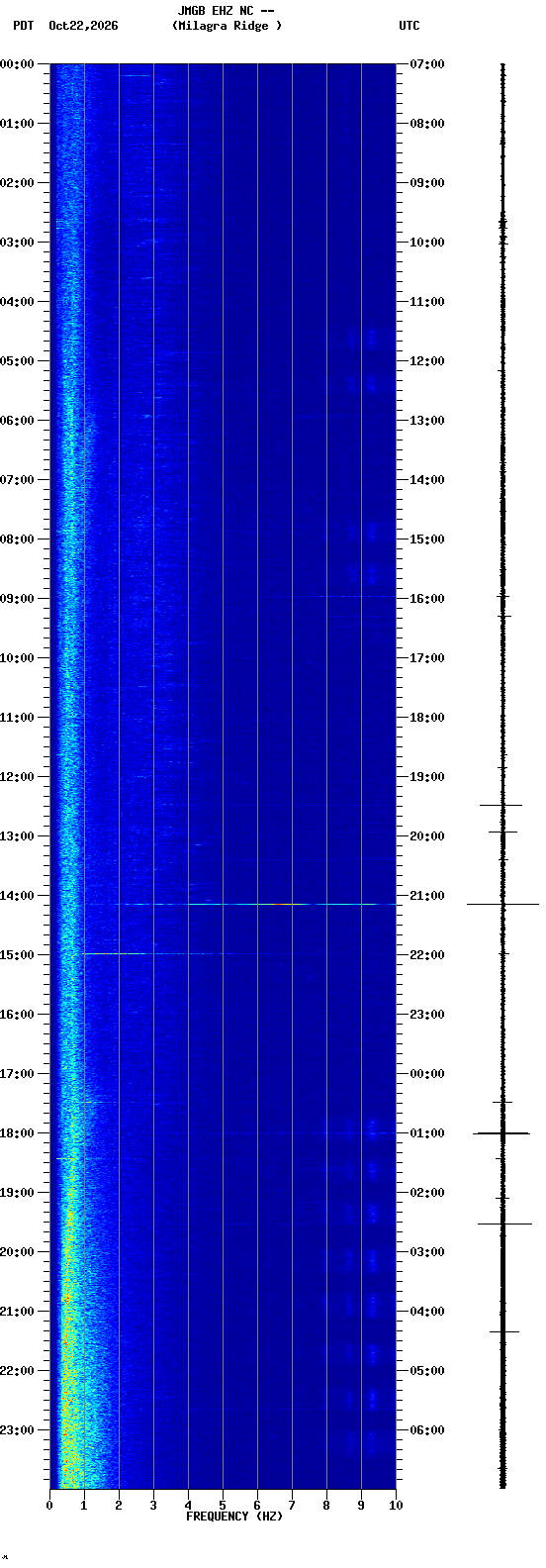Viewport: 546px width, 1568px height.
Task: Click the '03:00' PDT time label
Action: pyautogui.click(x=17, y=243)
